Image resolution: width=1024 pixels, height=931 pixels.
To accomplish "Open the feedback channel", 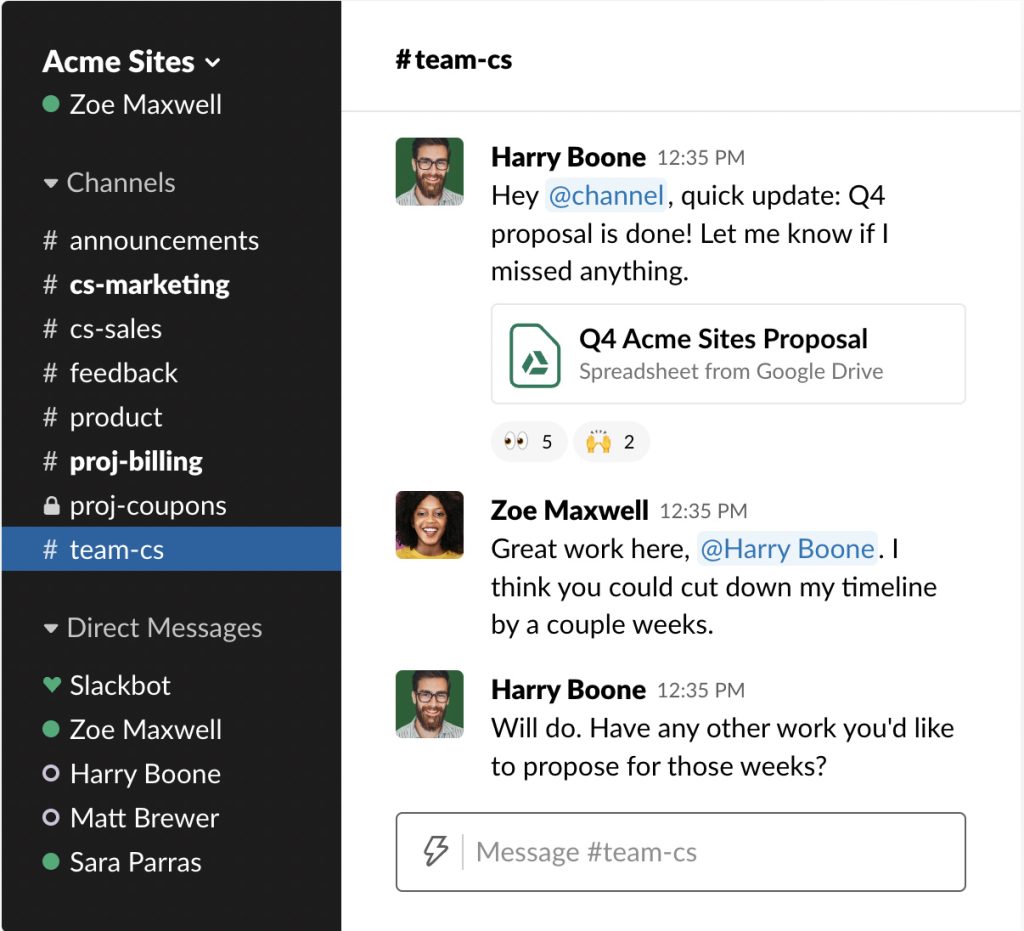I will [x=122, y=373].
